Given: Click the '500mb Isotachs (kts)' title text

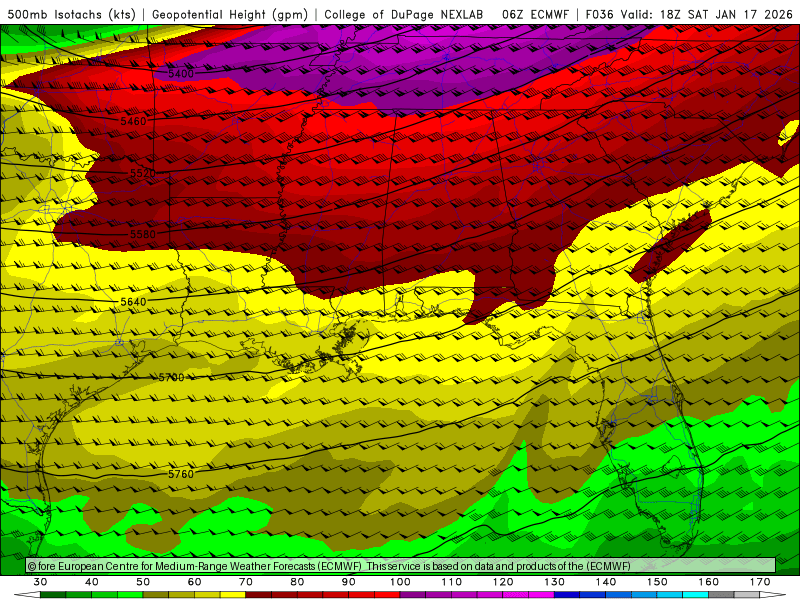Looking at the screenshot, I should point(71,14).
